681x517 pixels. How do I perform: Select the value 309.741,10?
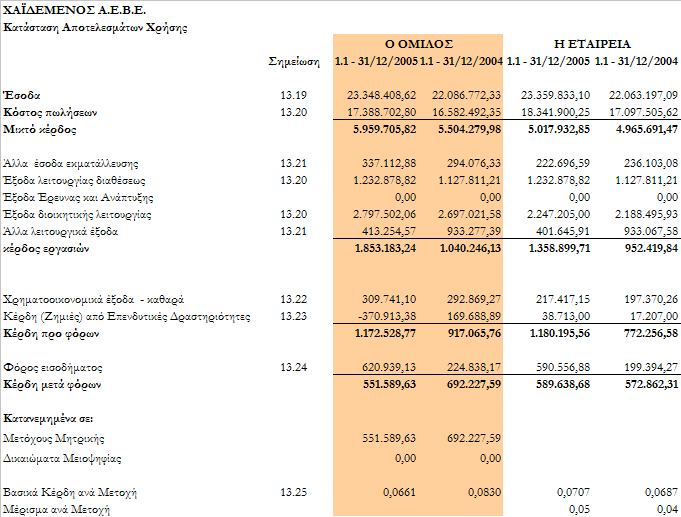pos(389,300)
